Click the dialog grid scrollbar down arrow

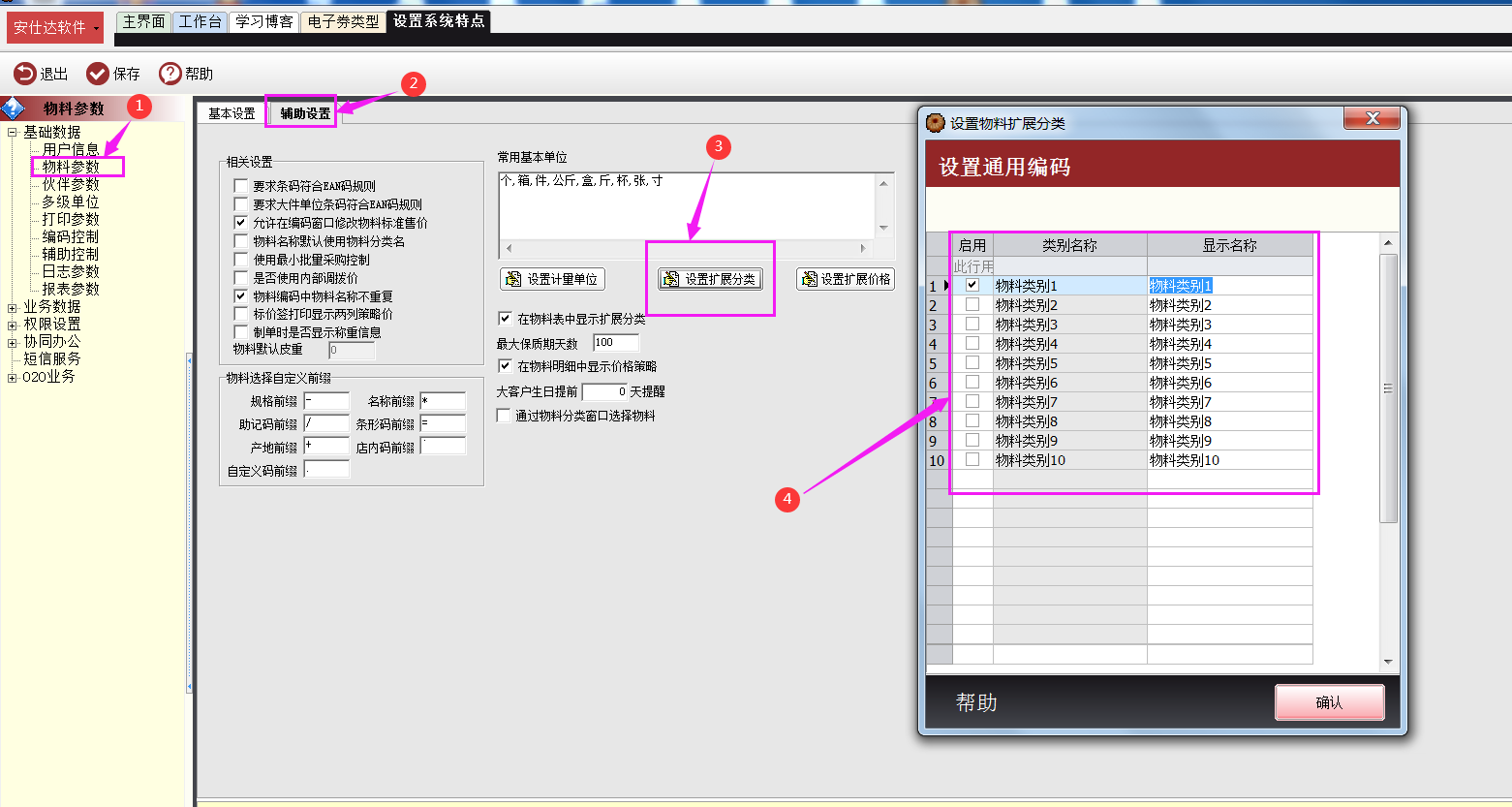point(1388,663)
